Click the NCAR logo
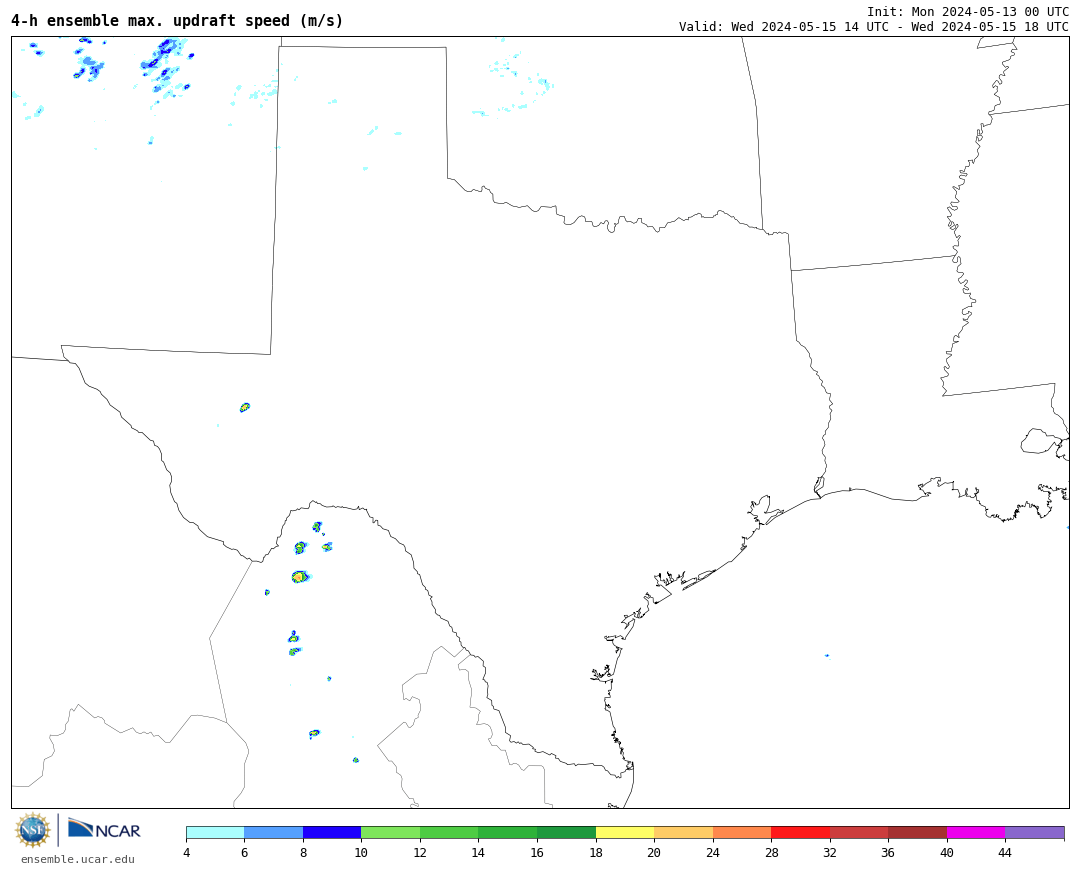The width and height of the screenshot is (1080, 871). 104,829
